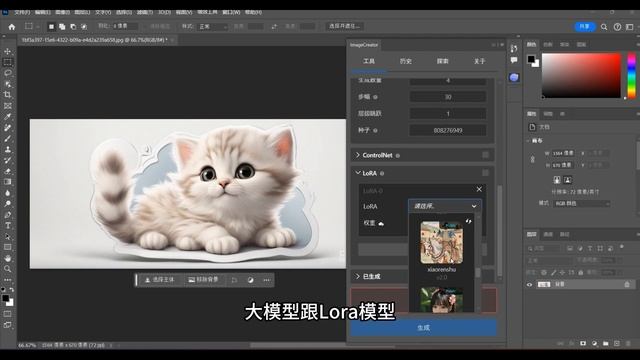Collapse the 画布 properties section
Image resolution: width=640 pixels, height=360 pixels.
(x=528, y=141)
